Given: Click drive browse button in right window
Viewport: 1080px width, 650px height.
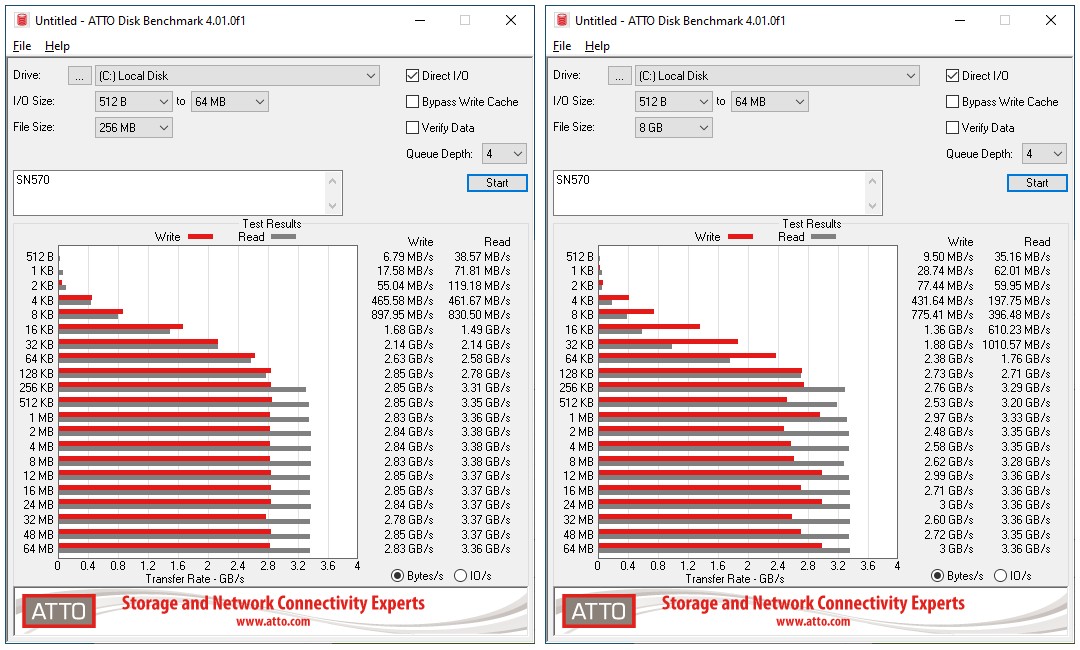Looking at the screenshot, I should click(620, 76).
